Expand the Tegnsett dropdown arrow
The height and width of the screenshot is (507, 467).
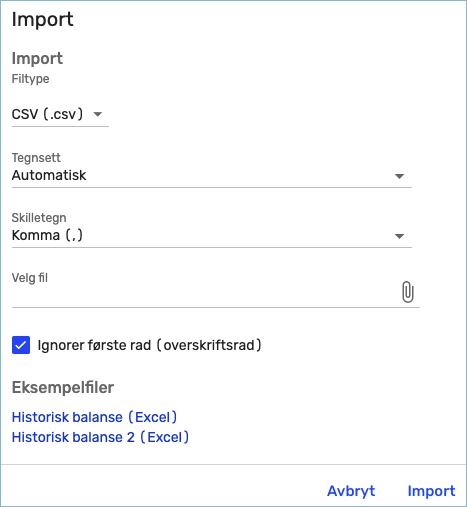399,176
